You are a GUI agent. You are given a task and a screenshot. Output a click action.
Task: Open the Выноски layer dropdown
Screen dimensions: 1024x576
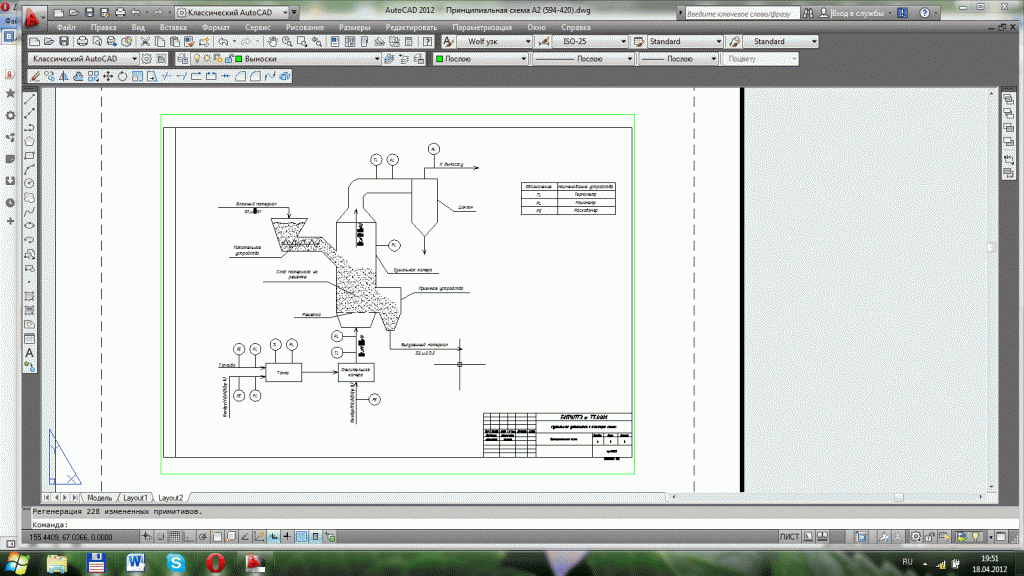coord(285,59)
